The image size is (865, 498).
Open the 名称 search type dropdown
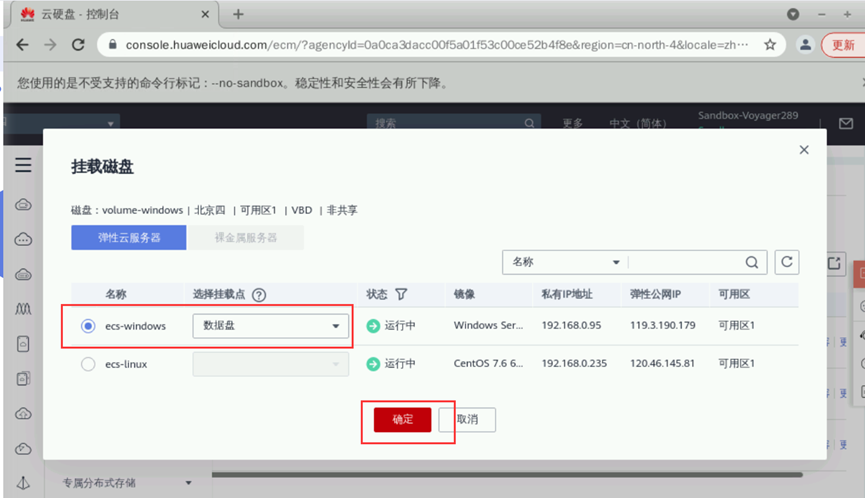click(565, 262)
